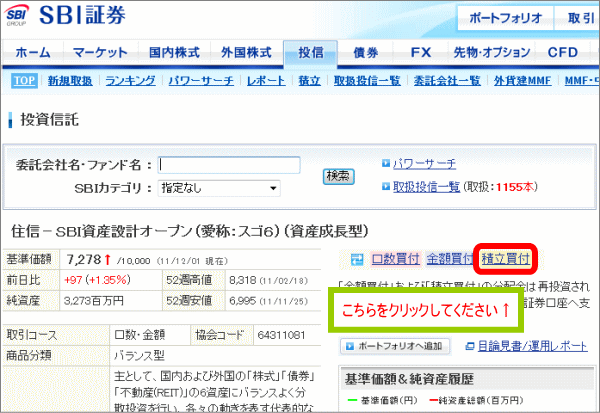The width and height of the screenshot is (600, 413).
Task: Open the 目論見書/運用レポート link
Action: point(533,346)
